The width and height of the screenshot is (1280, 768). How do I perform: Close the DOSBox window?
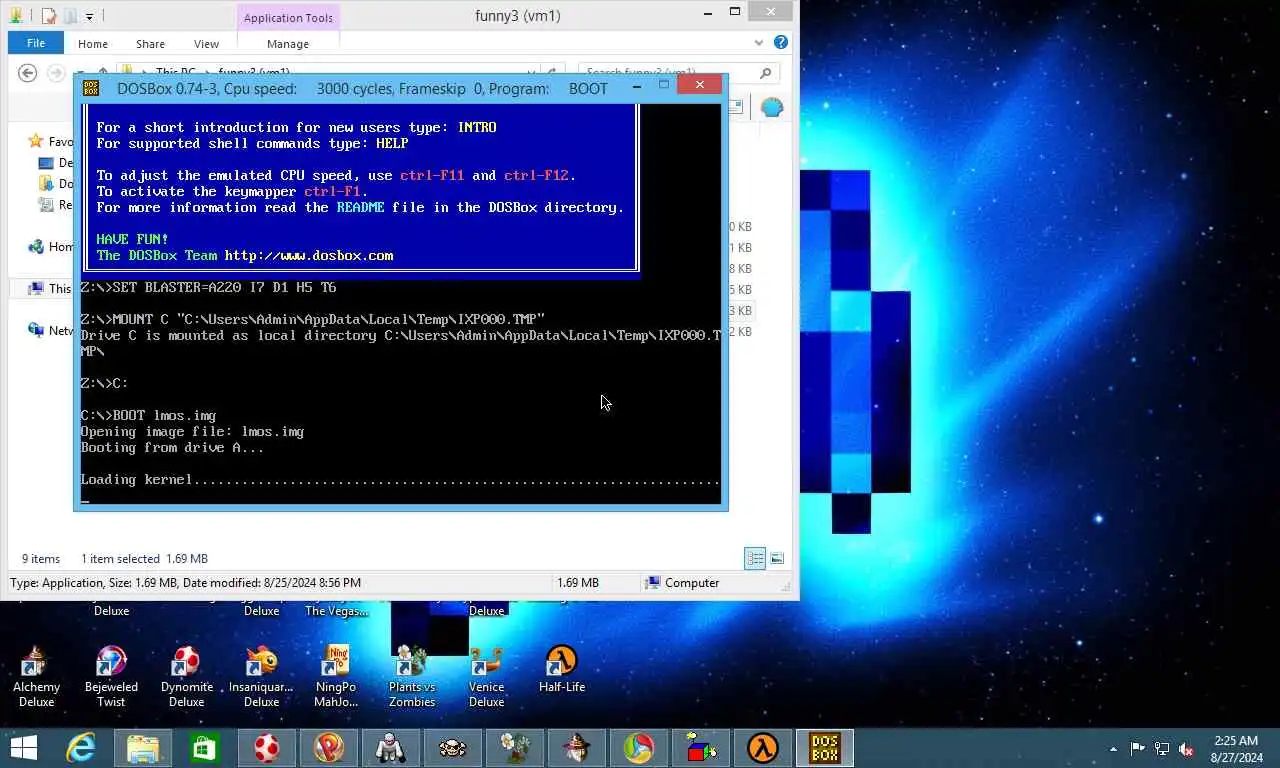(699, 85)
